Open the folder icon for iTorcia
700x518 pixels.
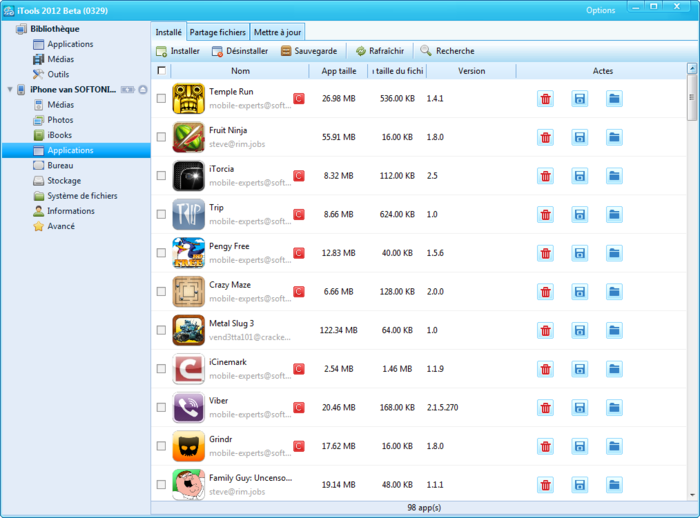[x=613, y=176]
